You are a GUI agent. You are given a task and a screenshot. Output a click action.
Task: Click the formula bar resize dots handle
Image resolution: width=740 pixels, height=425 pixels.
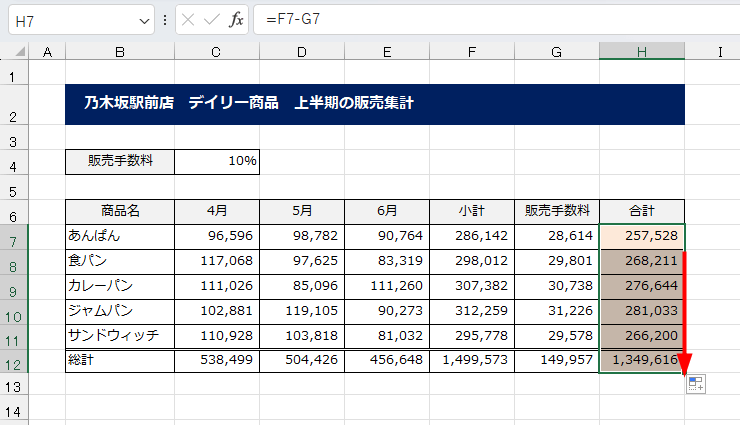165,20
